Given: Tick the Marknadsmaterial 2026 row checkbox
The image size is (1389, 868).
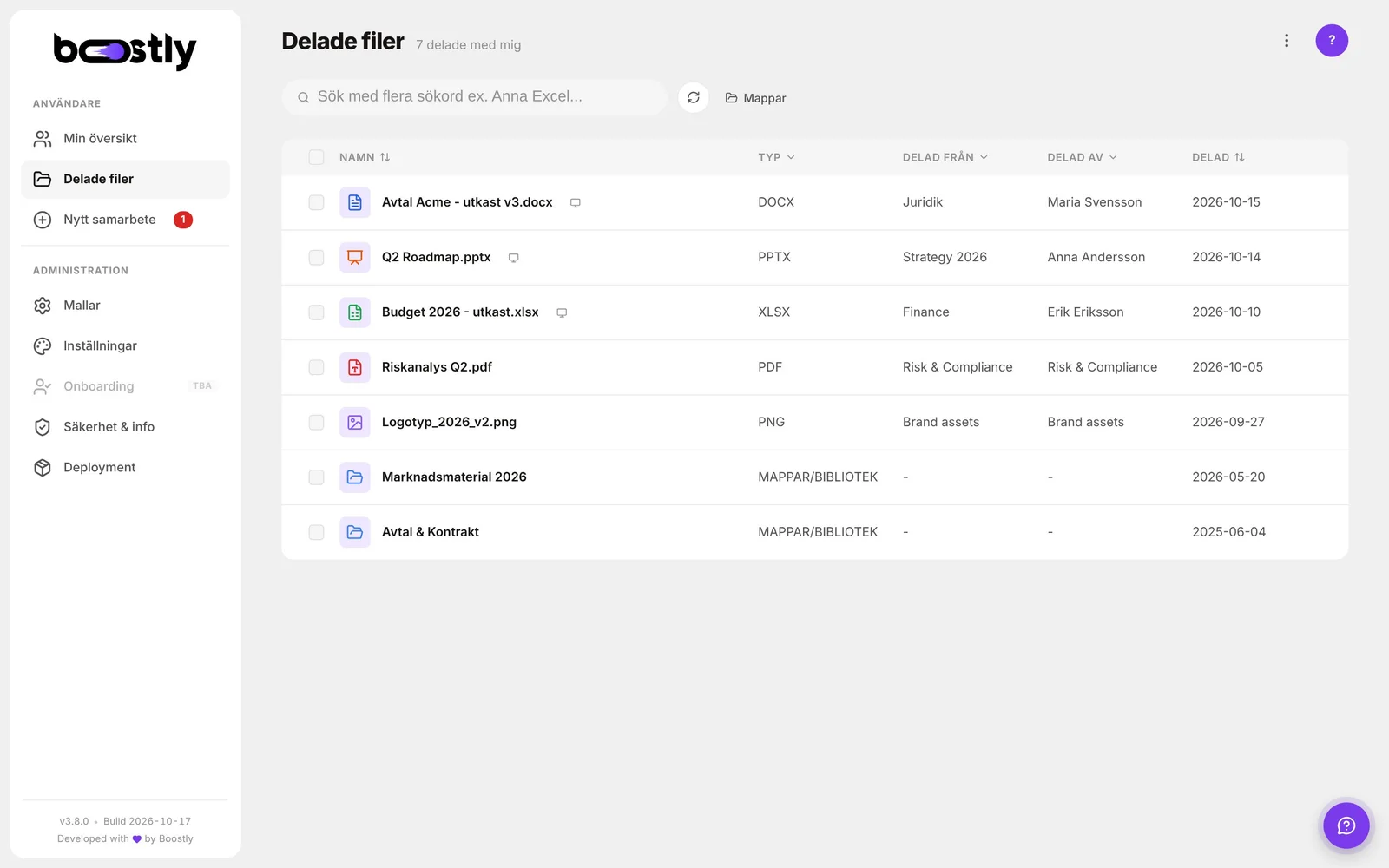Looking at the screenshot, I should click(316, 477).
